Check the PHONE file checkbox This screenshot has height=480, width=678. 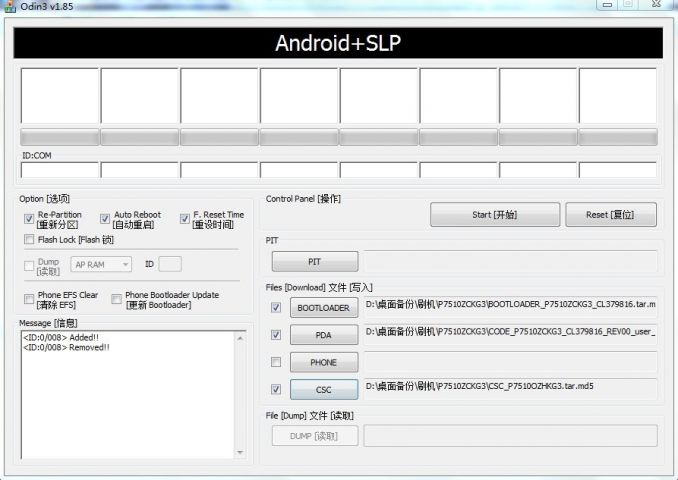(276, 362)
